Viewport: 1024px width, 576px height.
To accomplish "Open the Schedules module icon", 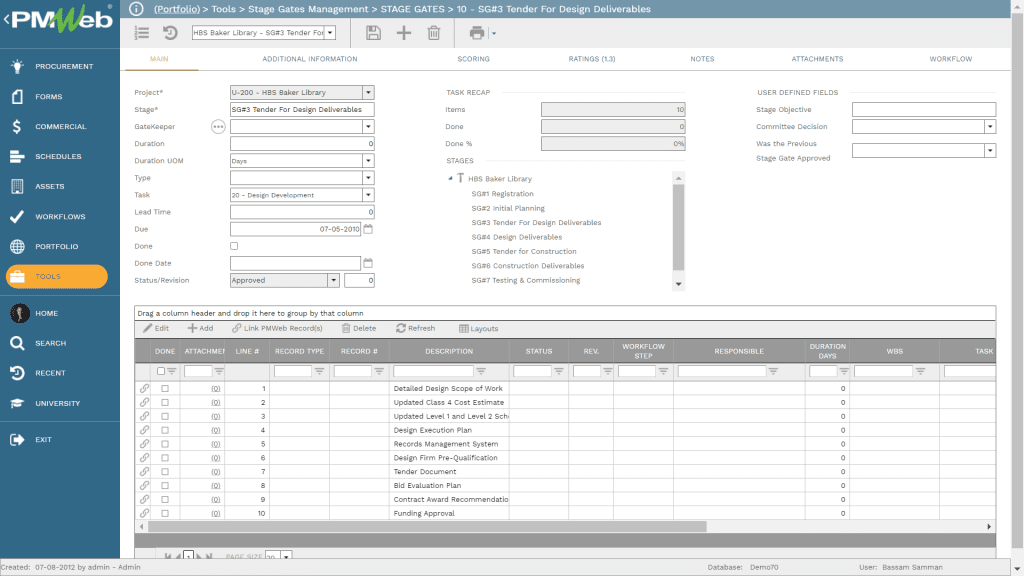I will point(17,157).
